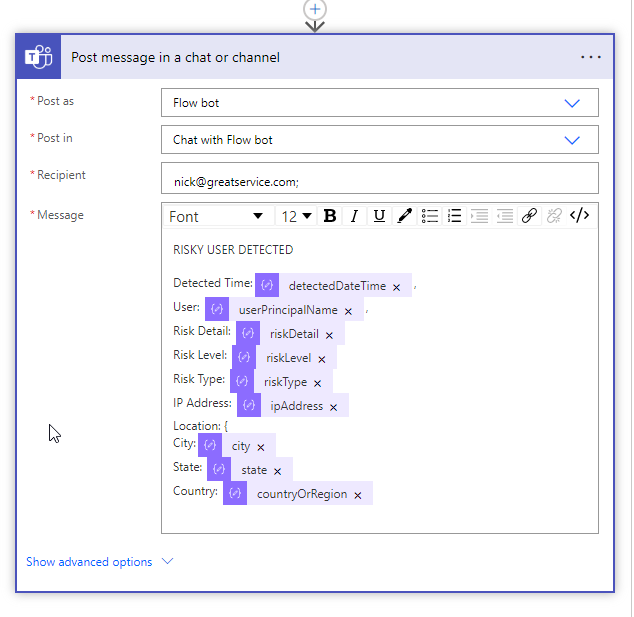Switch to HTML code view
This screenshot has height=617, width=634.
579,216
